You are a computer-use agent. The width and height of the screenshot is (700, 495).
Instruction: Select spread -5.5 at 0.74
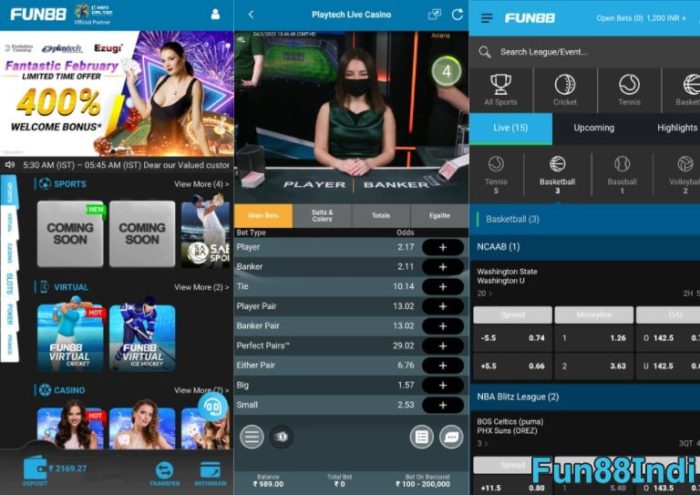[x=512, y=338]
